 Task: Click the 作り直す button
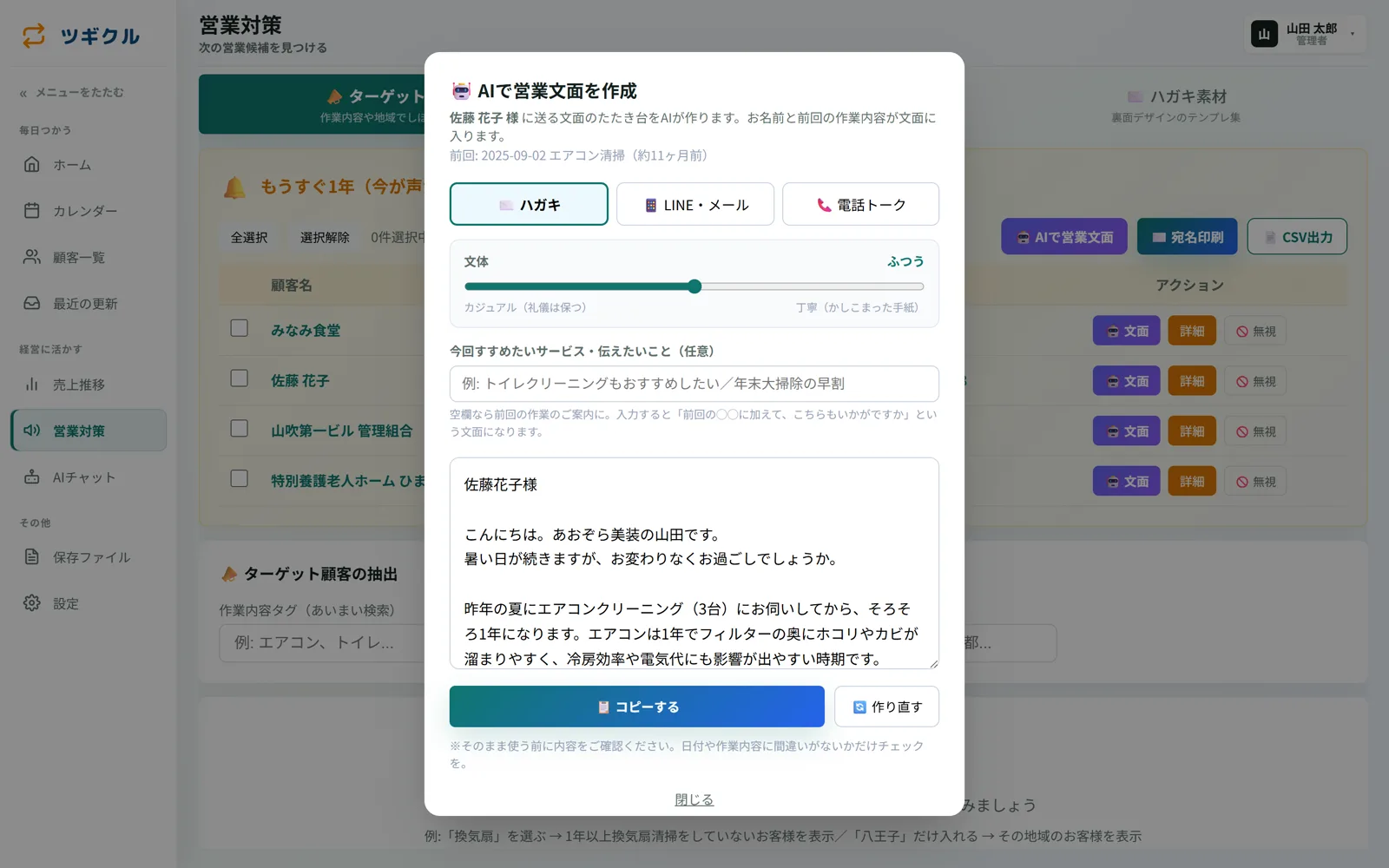[886, 707]
